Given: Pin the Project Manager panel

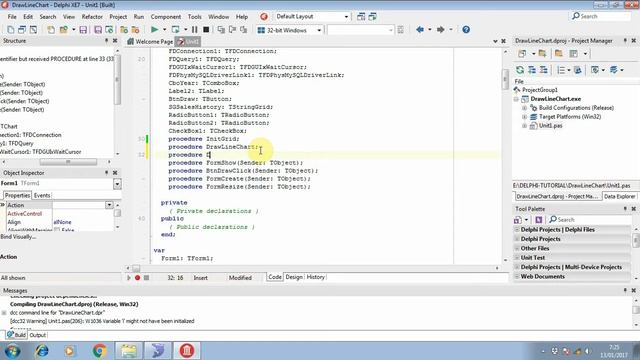Looking at the screenshot, I should [x=625, y=41].
